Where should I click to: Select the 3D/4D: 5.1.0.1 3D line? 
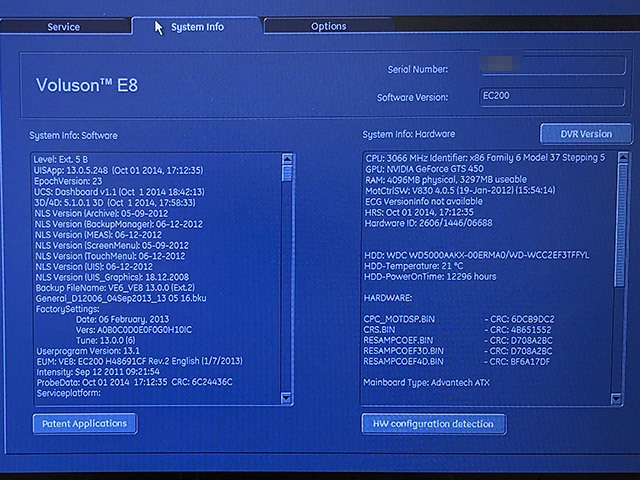pyautogui.click(x=115, y=202)
